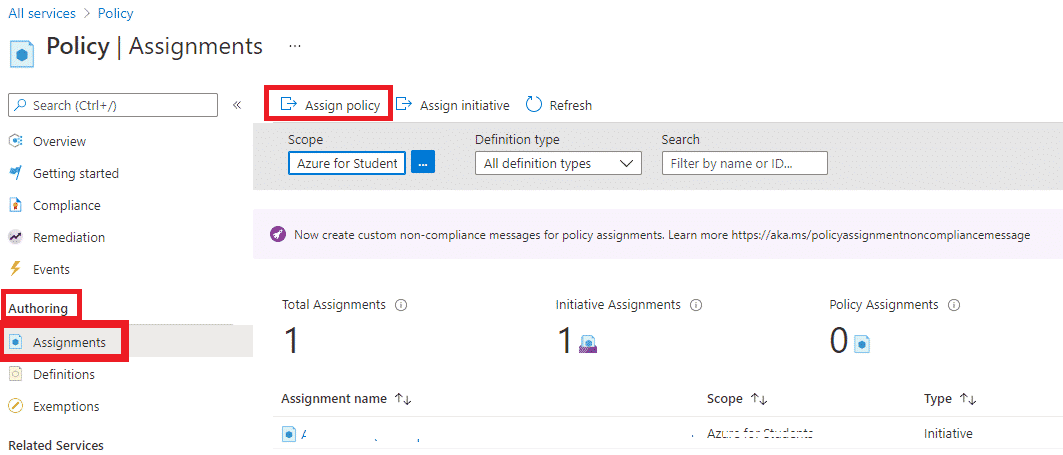Open Getting started in sidebar

(76, 174)
